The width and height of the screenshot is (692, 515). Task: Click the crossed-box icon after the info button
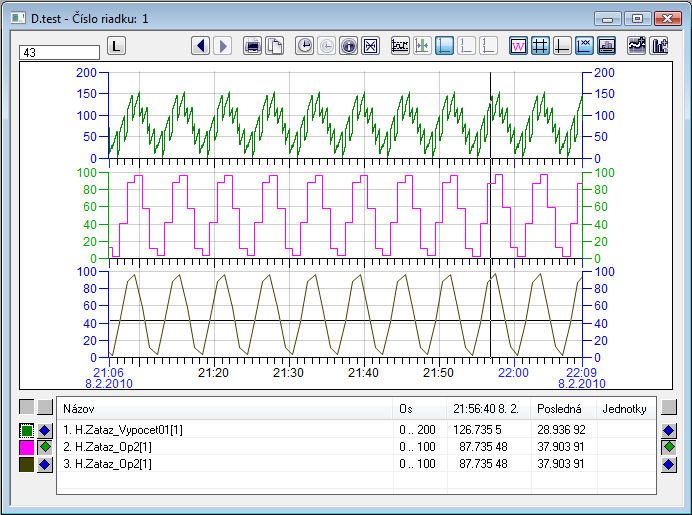pos(370,46)
